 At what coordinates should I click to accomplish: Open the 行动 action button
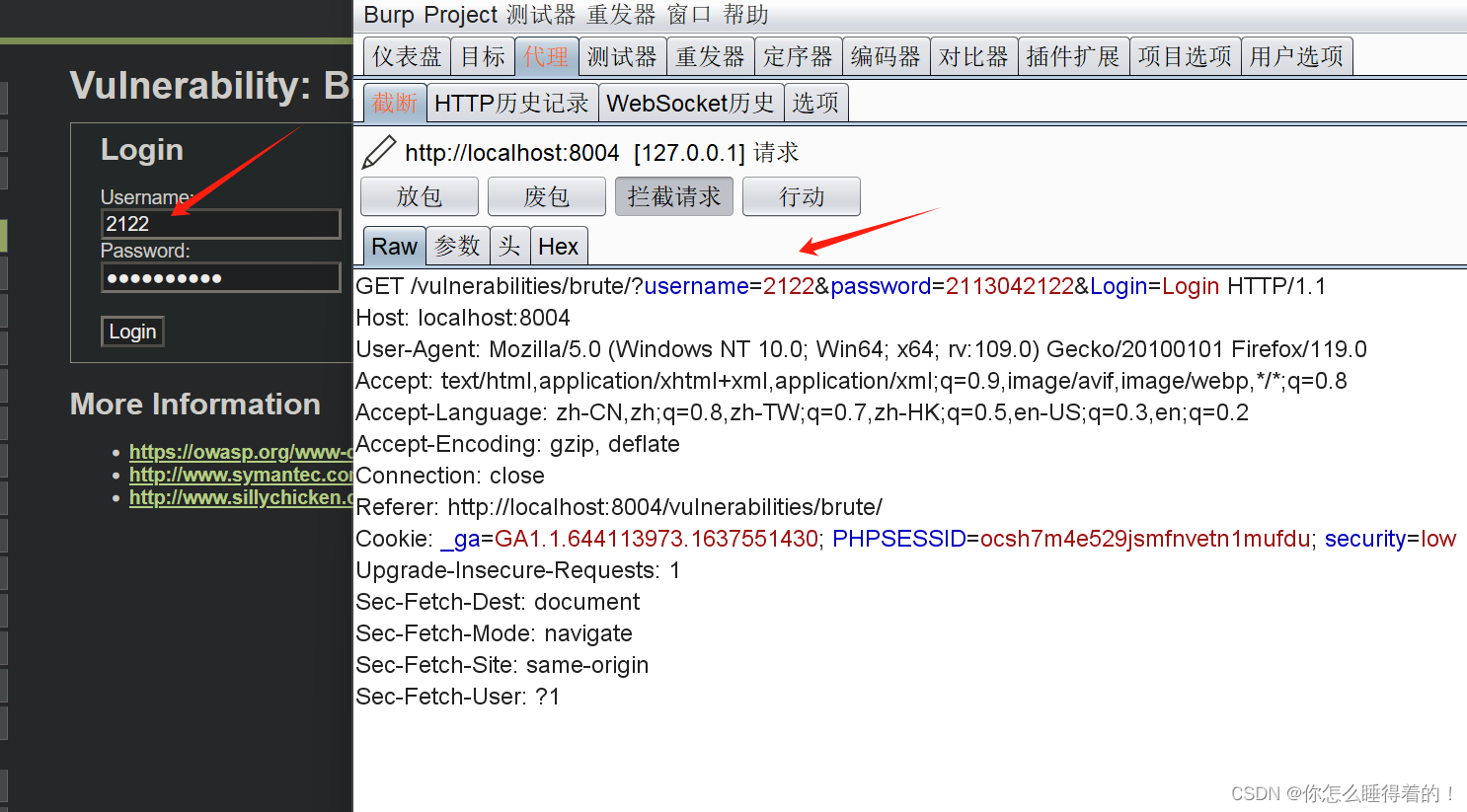click(802, 196)
